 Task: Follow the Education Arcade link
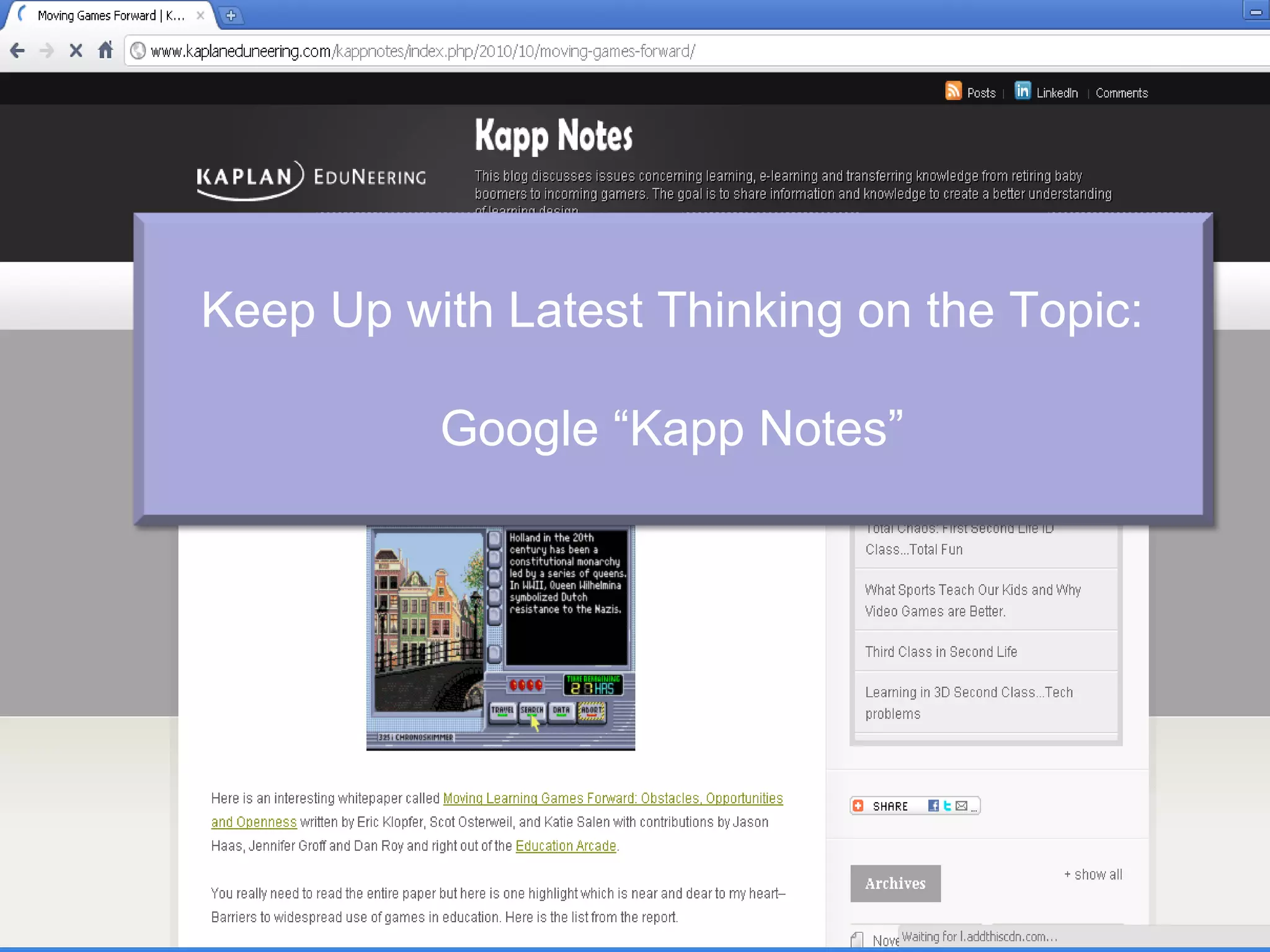[x=566, y=846]
